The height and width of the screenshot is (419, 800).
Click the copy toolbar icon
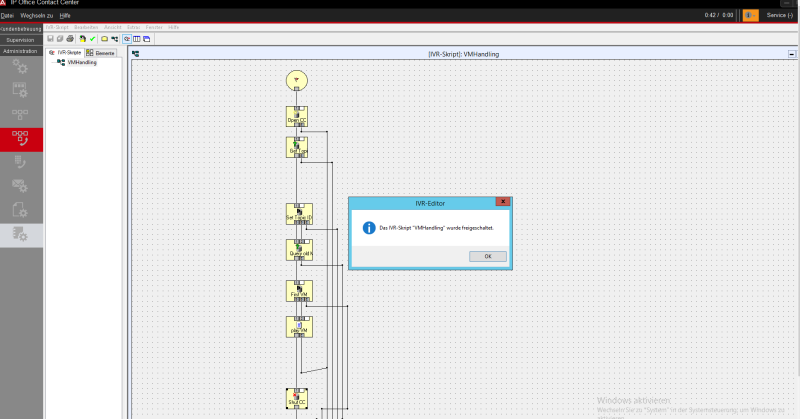point(60,39)
